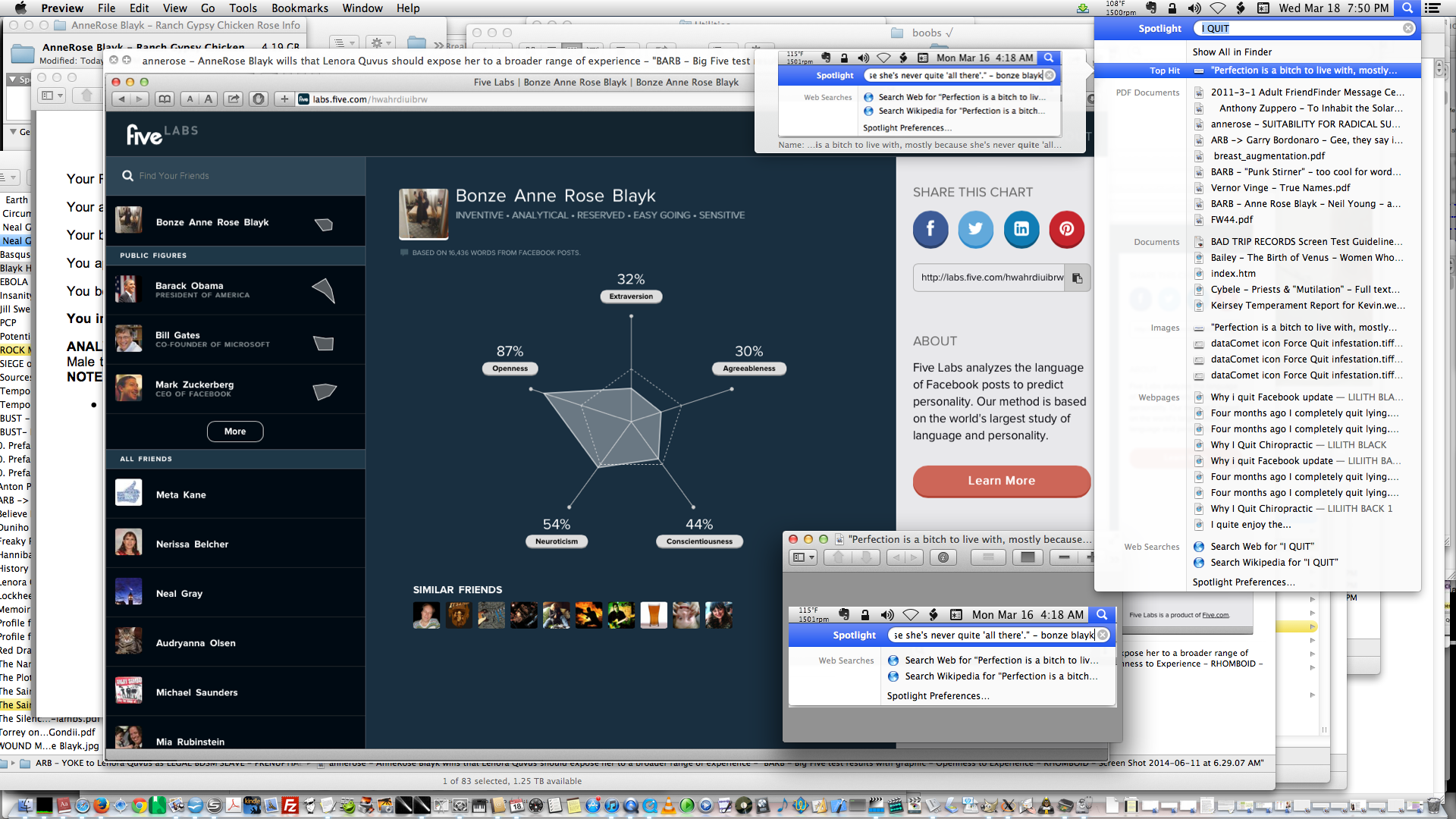Open Spotlight Preferences in results list
The image size is (1456, 819).
[1243, 582]
